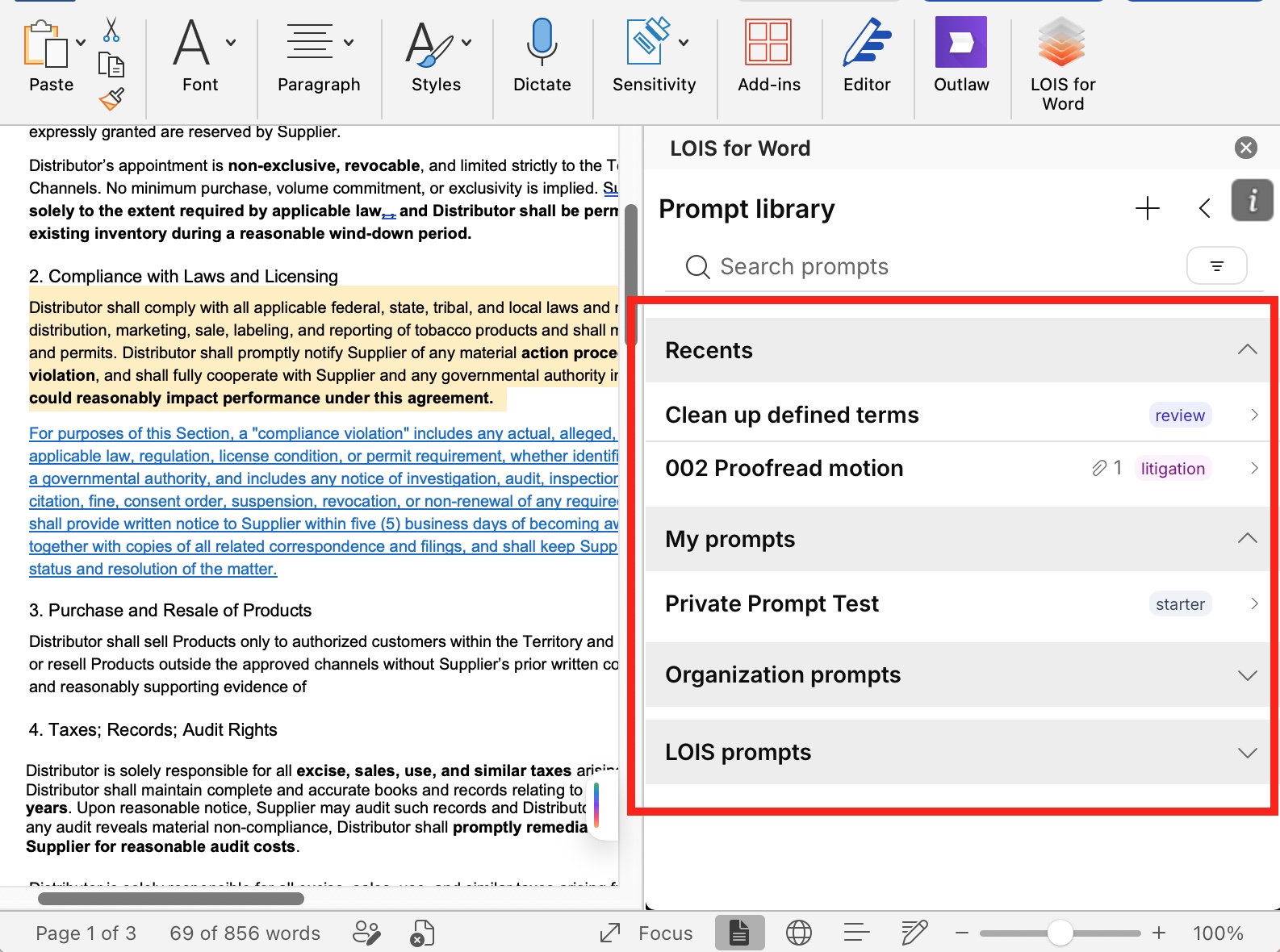Open the Paste options dropdown arrow
This screenshot has height=952, width=1280.
81,43
